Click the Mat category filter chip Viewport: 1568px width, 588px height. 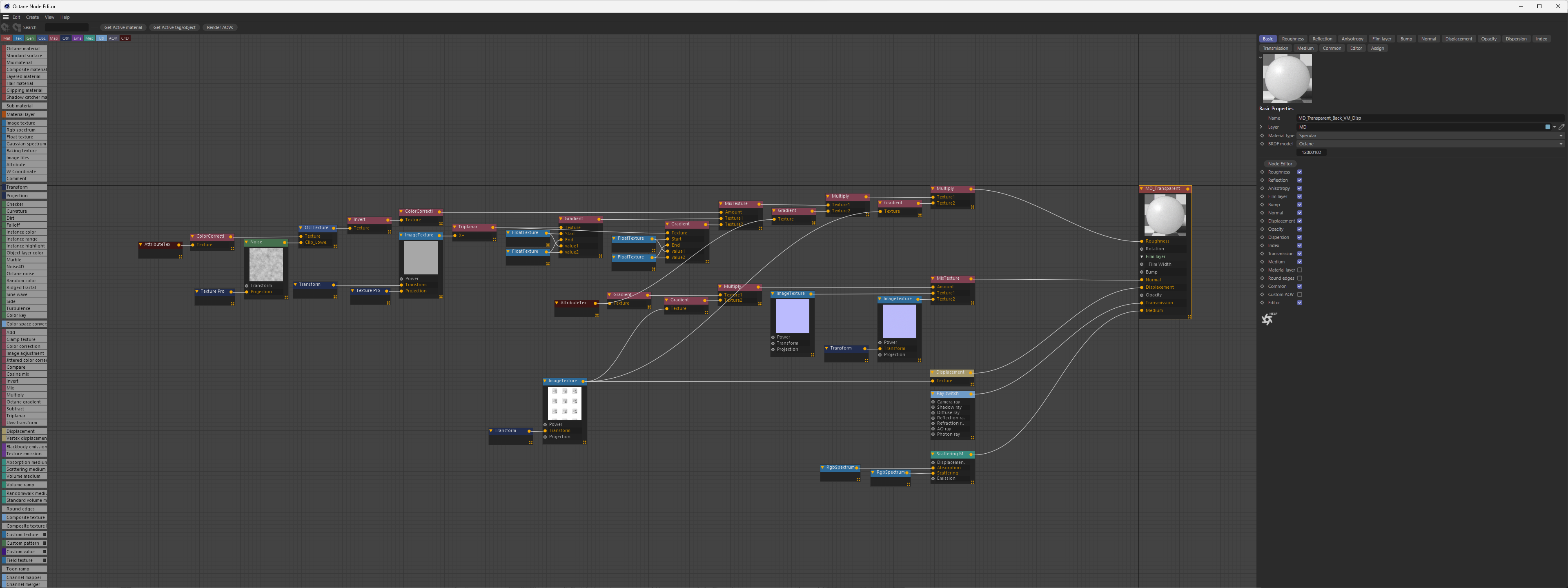[7, 38]
